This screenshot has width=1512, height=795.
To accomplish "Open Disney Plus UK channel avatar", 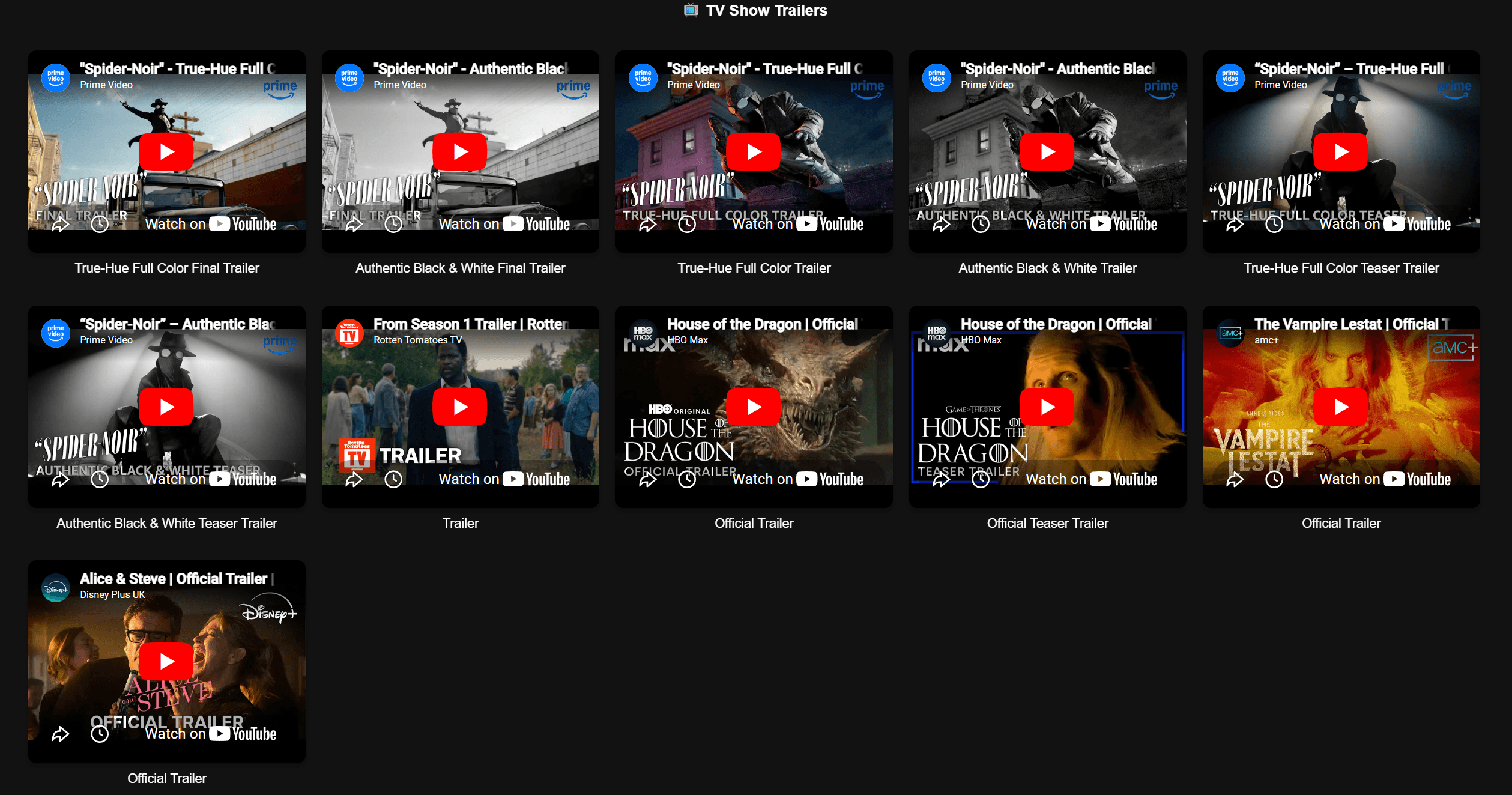I will pos(56,588).
